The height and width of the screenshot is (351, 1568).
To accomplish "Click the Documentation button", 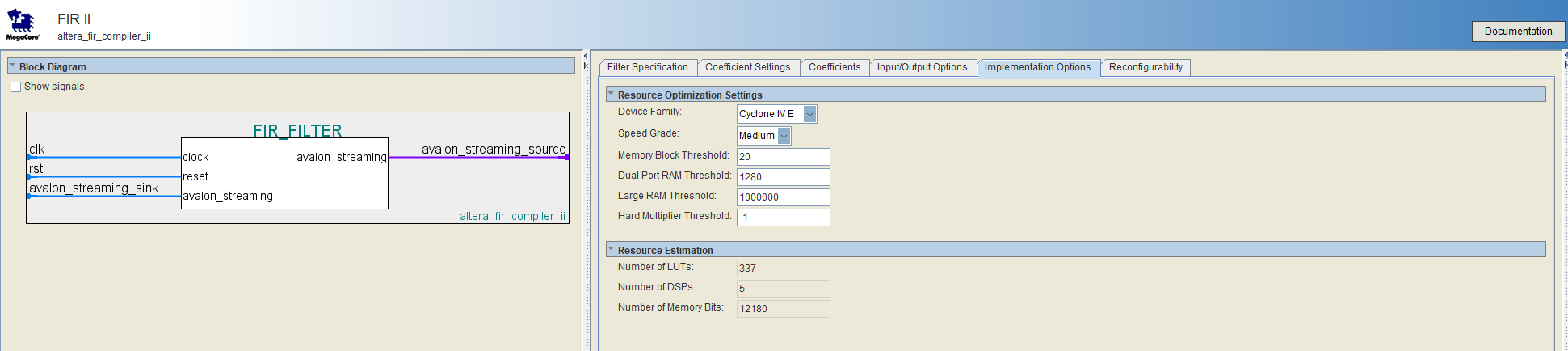I will [1518, 32].
